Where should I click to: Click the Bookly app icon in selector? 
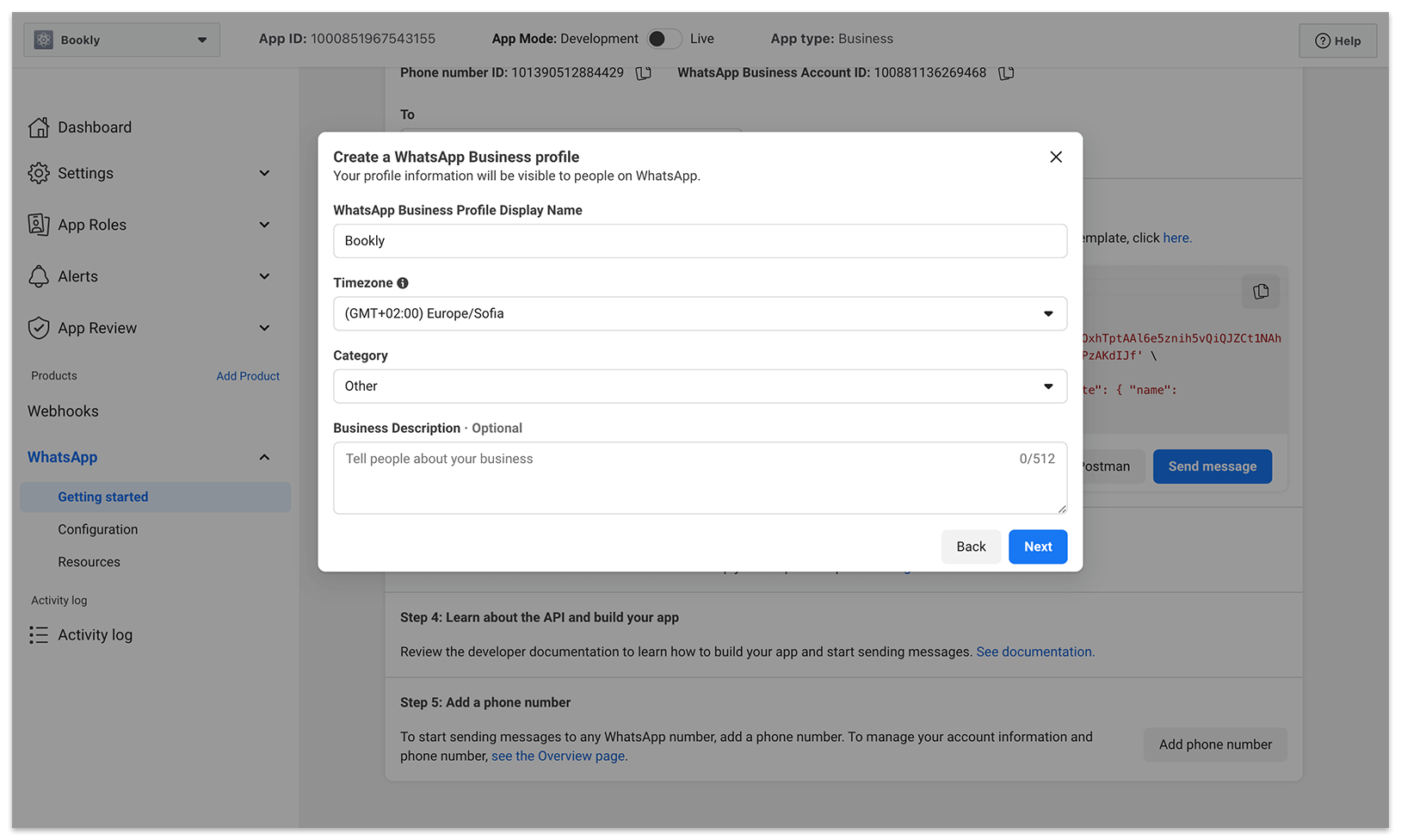click(44, 40)
